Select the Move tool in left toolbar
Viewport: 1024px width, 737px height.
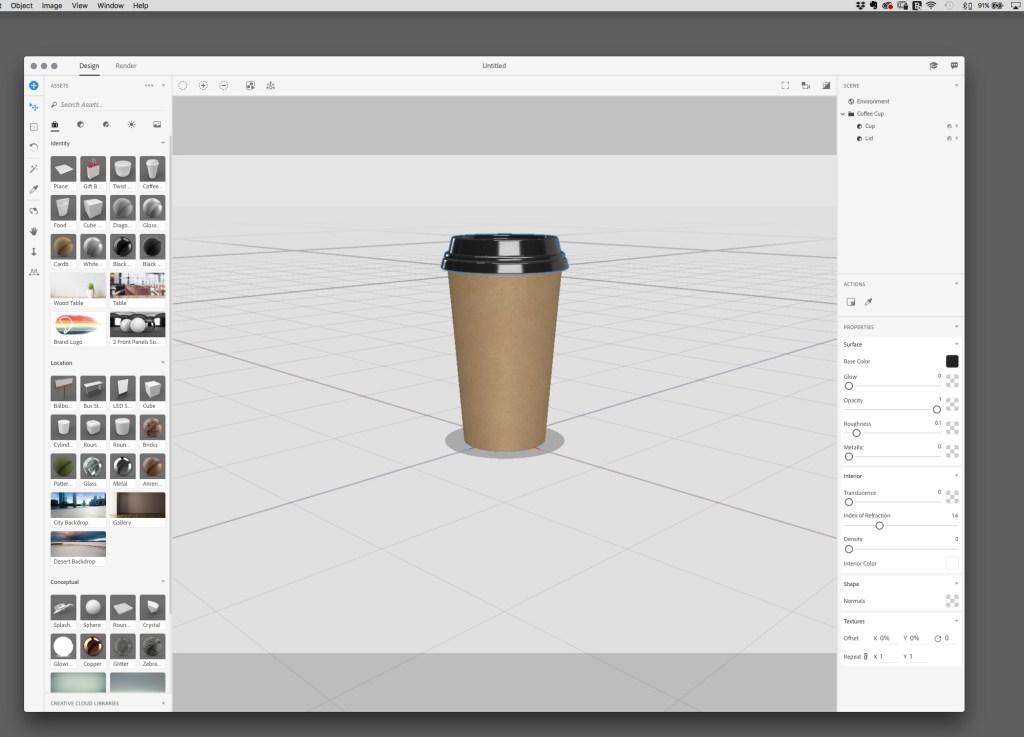(x=33, y=105)
